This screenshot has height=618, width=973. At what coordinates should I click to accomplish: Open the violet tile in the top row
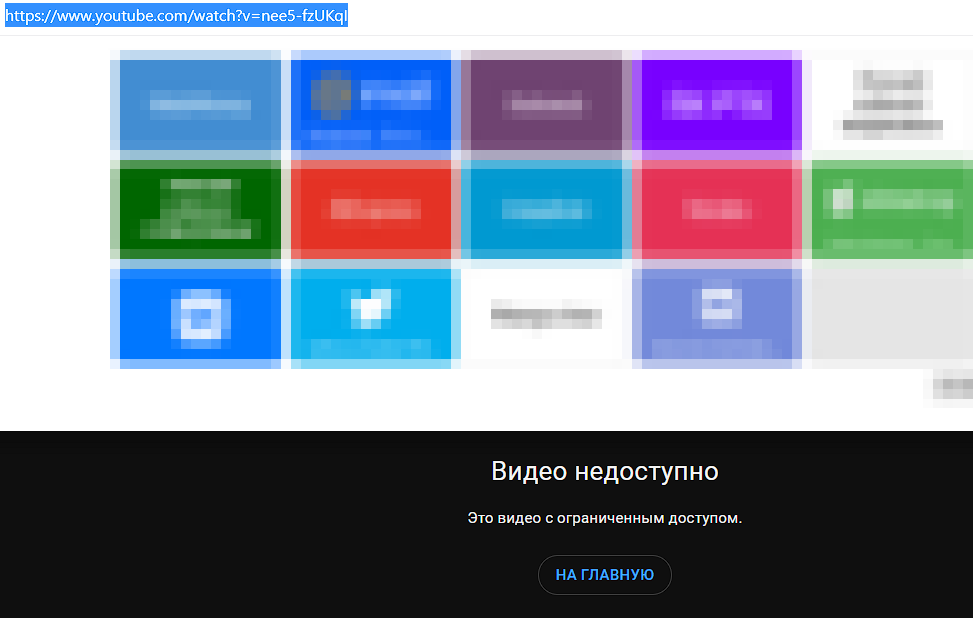(x=717, y=103)
